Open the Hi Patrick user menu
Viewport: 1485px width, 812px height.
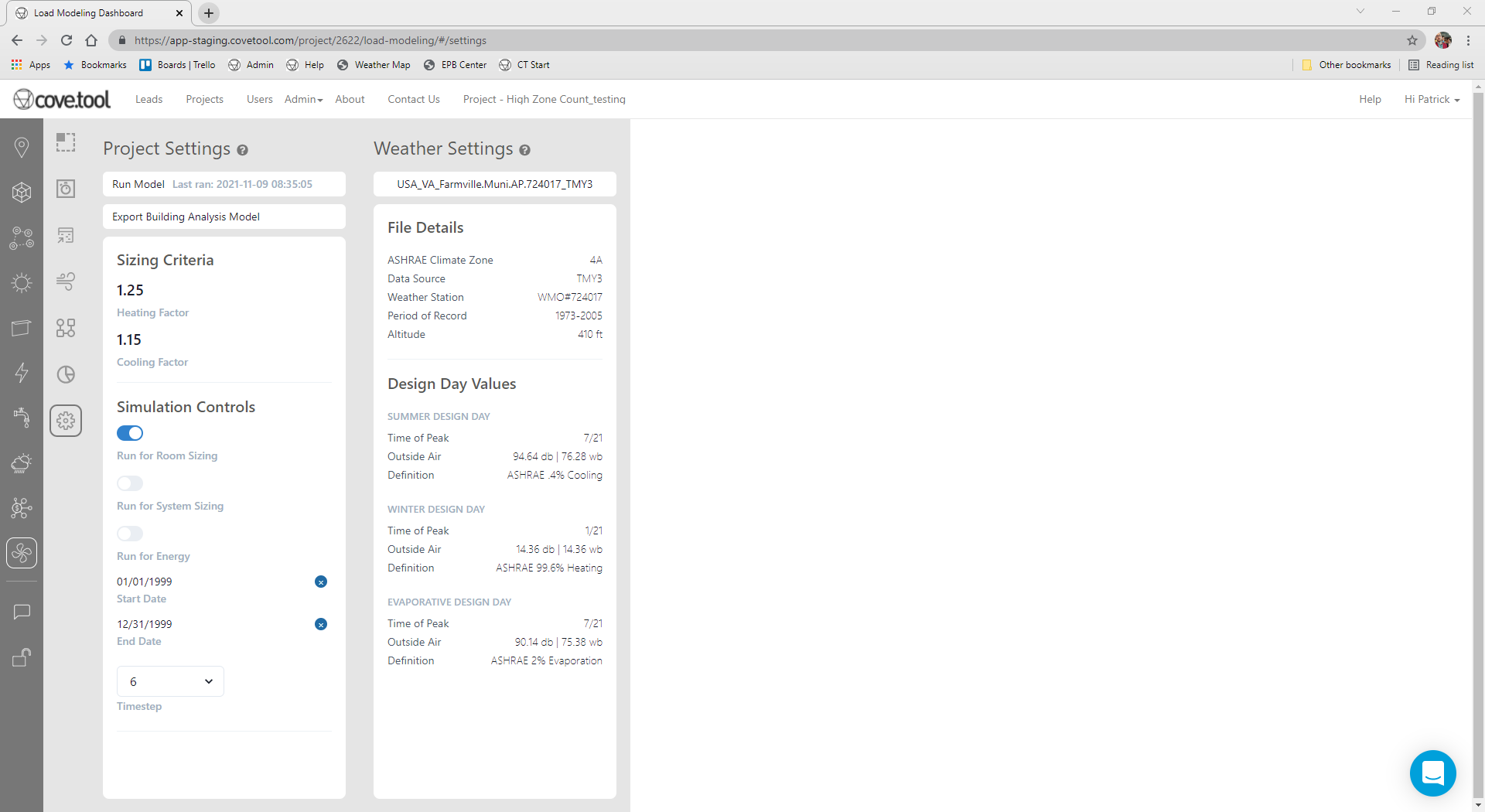tap(1432, 99)
